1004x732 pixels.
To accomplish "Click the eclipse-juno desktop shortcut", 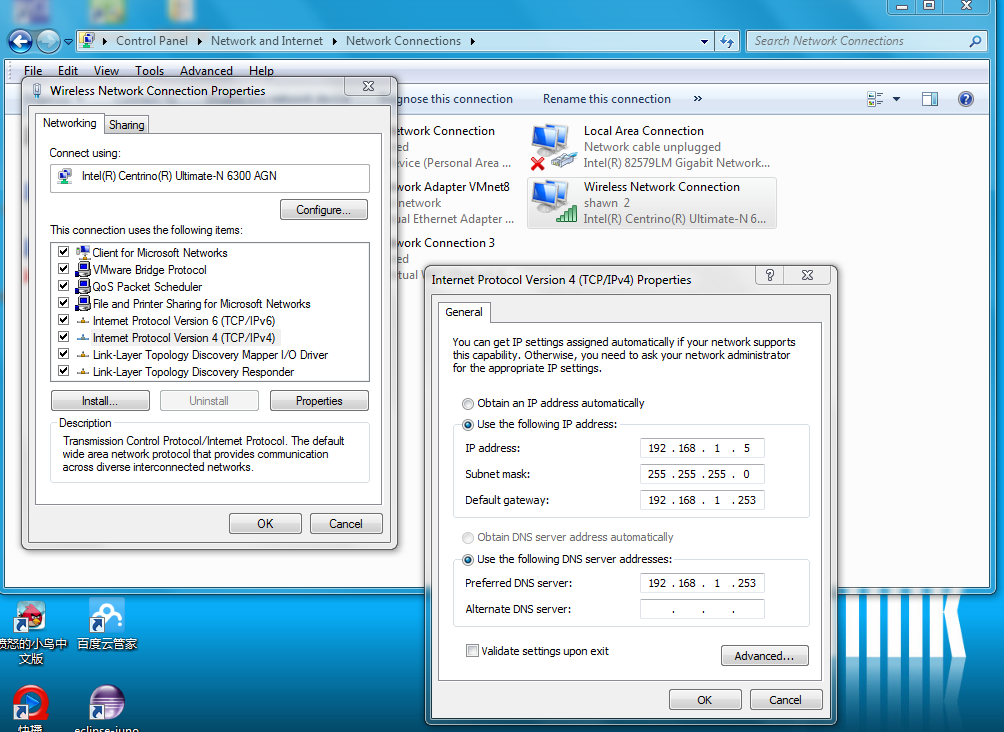I will (107, 709).
